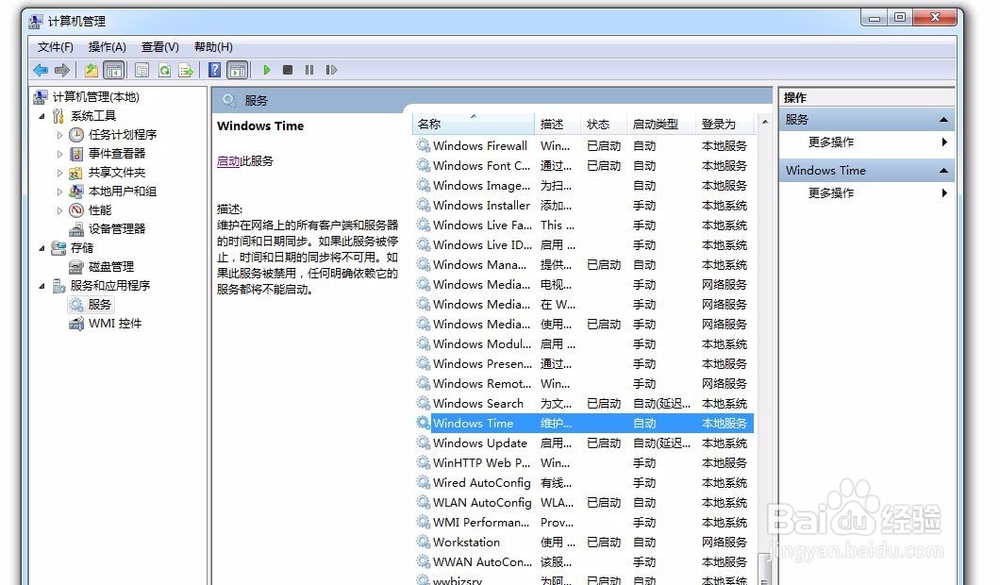
Task: Click the Pause Service icon
Action: tap(309, 70)
